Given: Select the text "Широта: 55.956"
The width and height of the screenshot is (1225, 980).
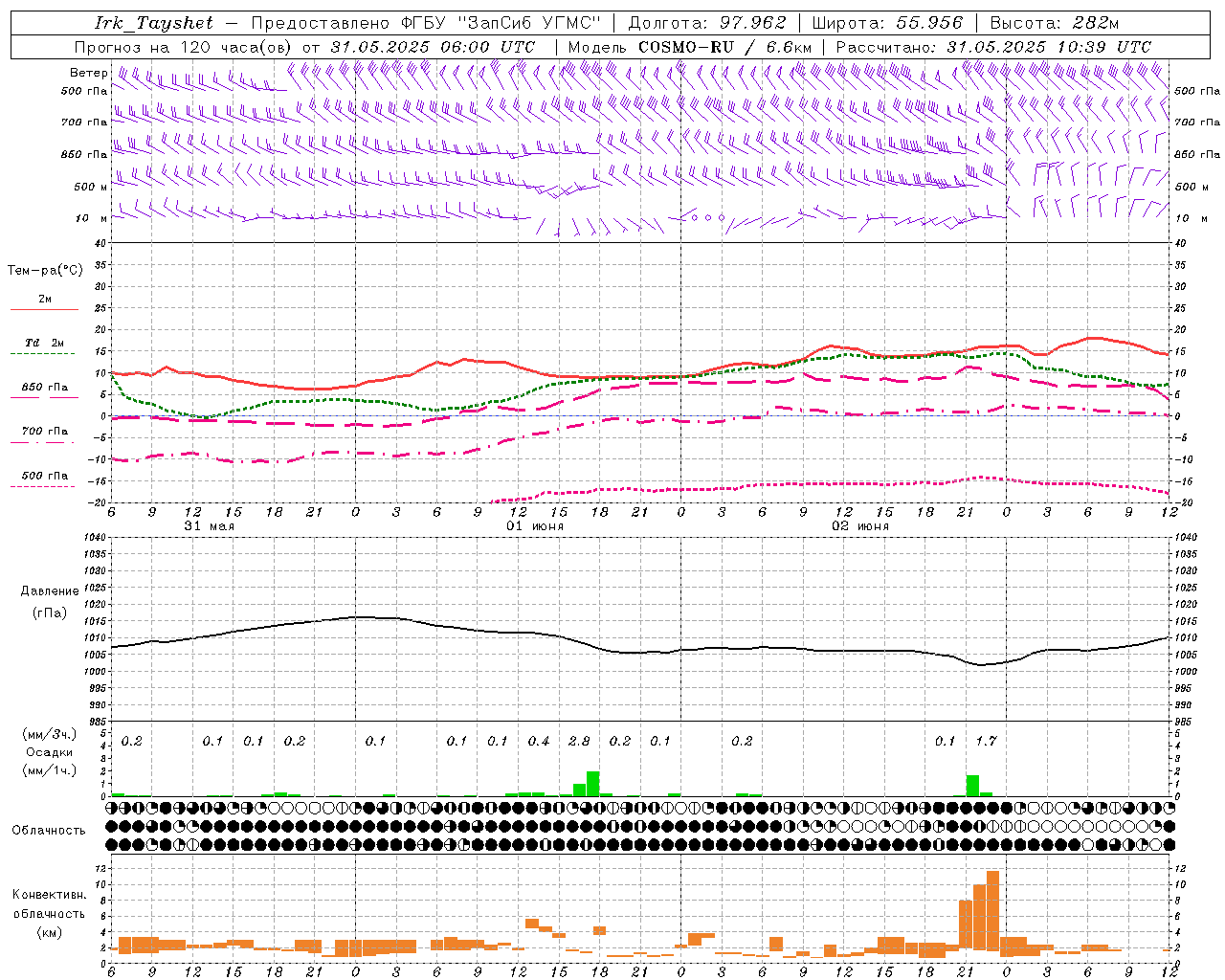Looking at the screenshot, I should [887, 24].
